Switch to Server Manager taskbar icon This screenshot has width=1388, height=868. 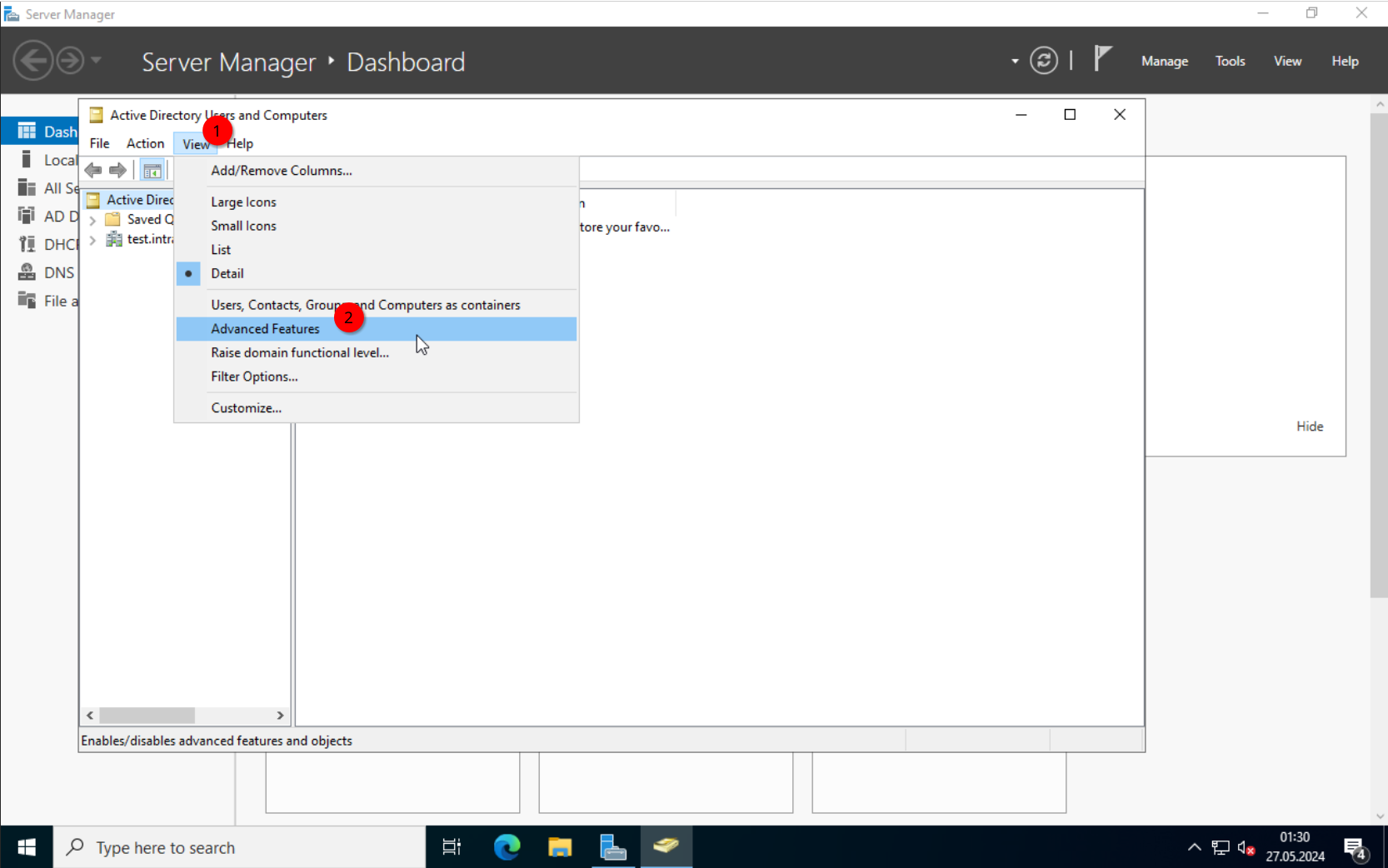(613, 847)
